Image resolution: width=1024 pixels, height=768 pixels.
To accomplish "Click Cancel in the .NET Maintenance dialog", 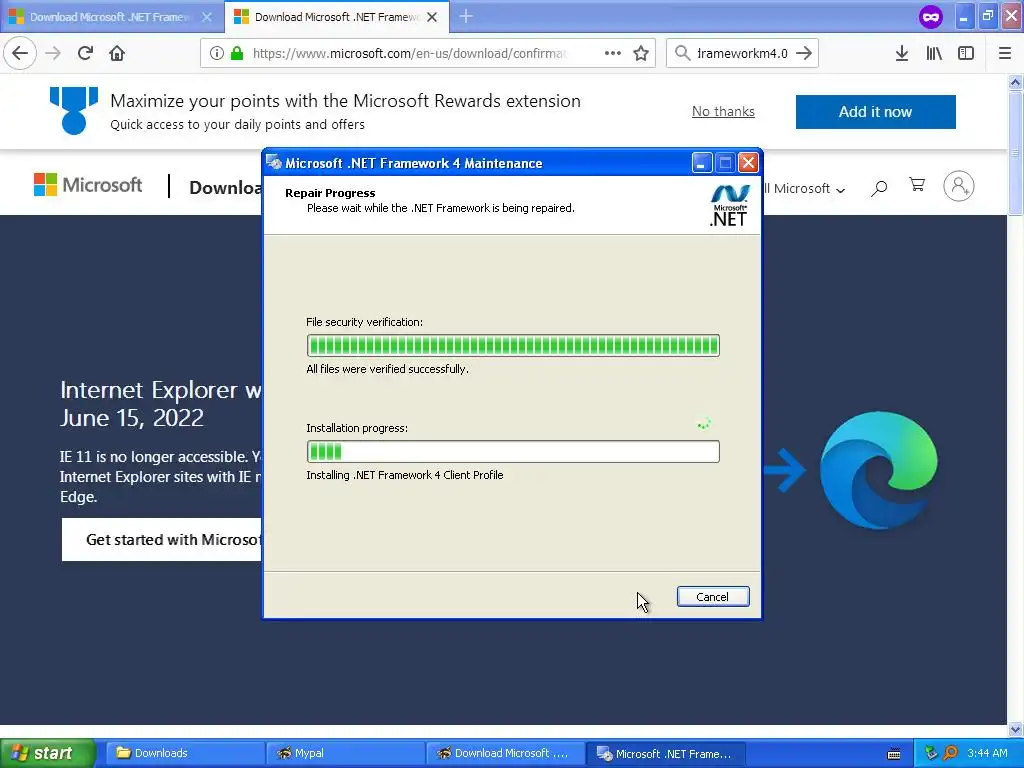I will (x=712, y=596).
